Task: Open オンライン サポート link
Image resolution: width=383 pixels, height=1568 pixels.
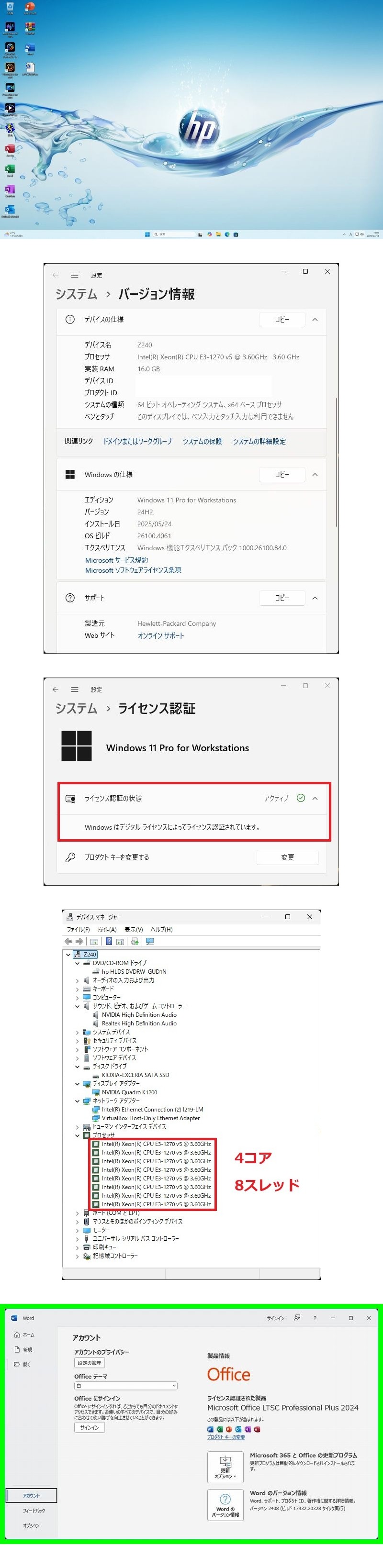Action: click(x=161, y=635)
